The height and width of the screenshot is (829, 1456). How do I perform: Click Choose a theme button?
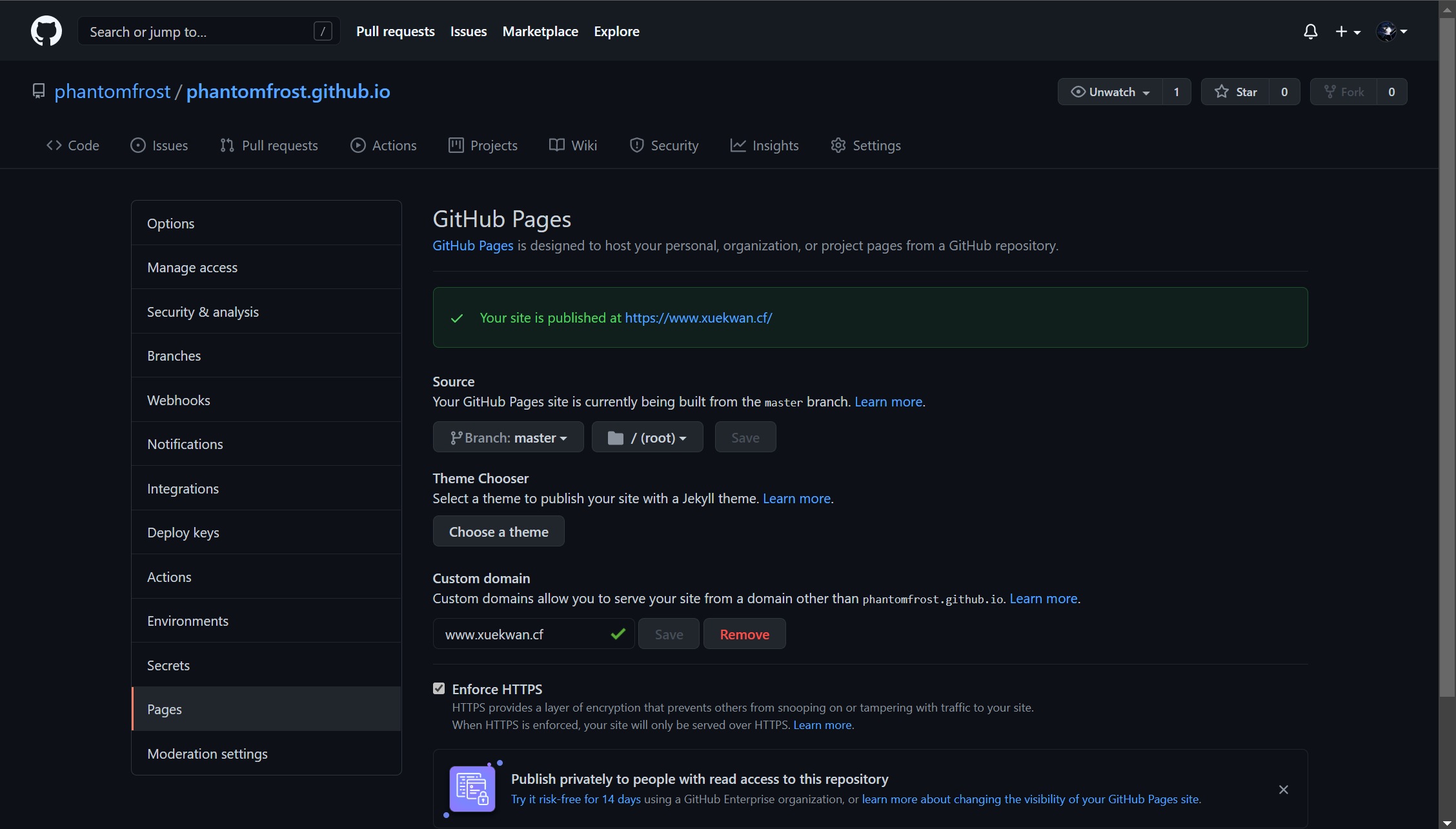[x=499, y=532]
